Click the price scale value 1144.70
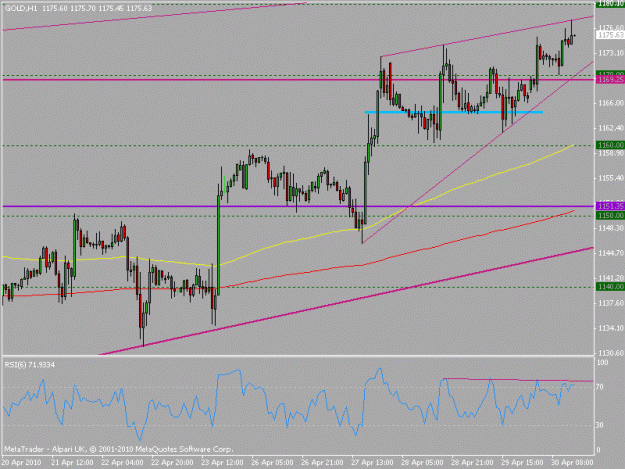625x469 pixels. coord(611,253)
